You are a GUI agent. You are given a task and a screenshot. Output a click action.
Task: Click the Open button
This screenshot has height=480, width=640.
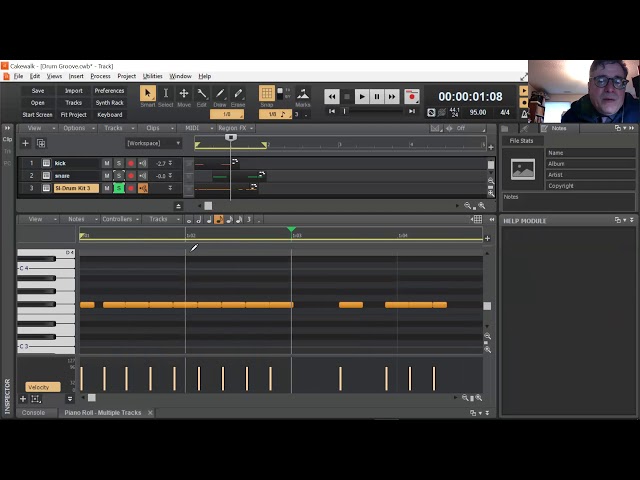[38, 103]
